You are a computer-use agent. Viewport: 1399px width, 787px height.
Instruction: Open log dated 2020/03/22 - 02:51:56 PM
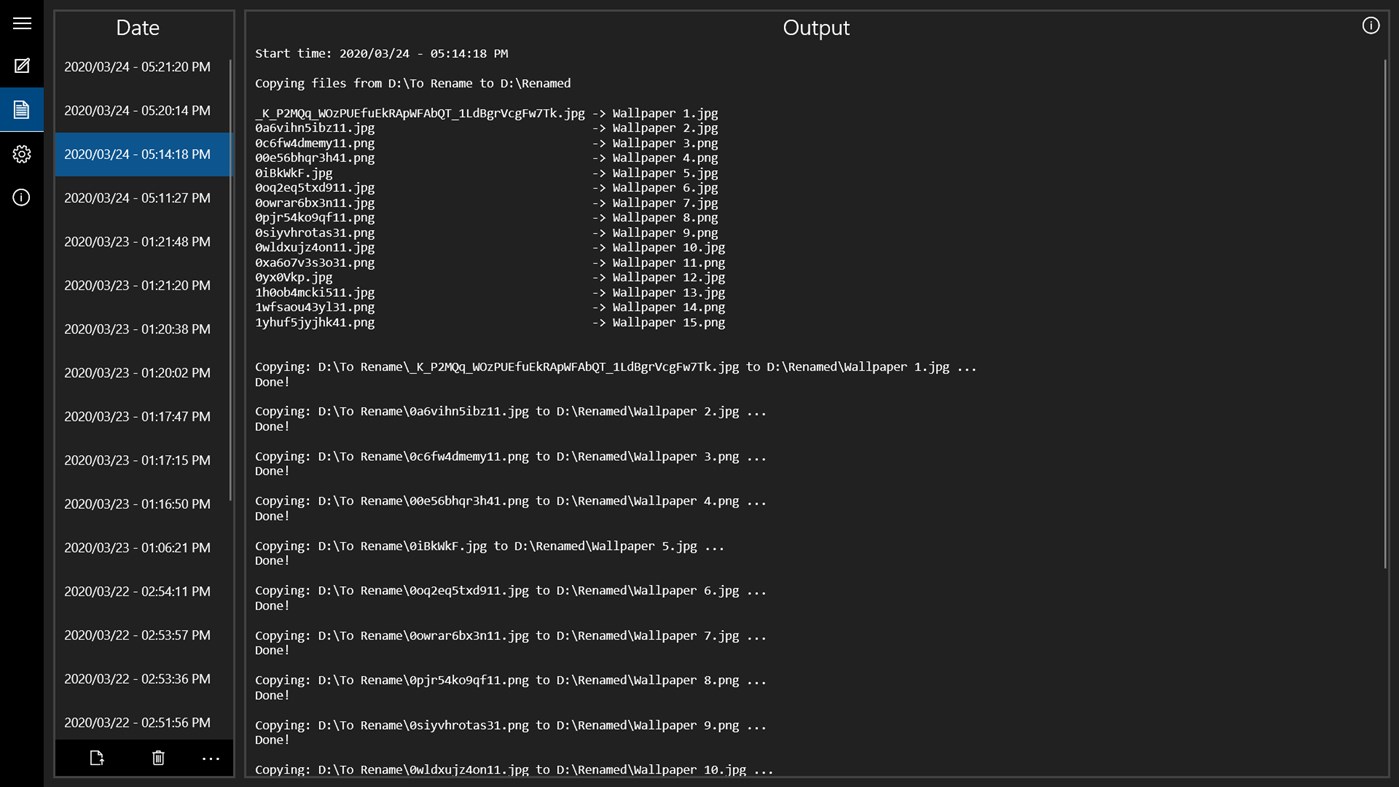[x=138, y=722]
